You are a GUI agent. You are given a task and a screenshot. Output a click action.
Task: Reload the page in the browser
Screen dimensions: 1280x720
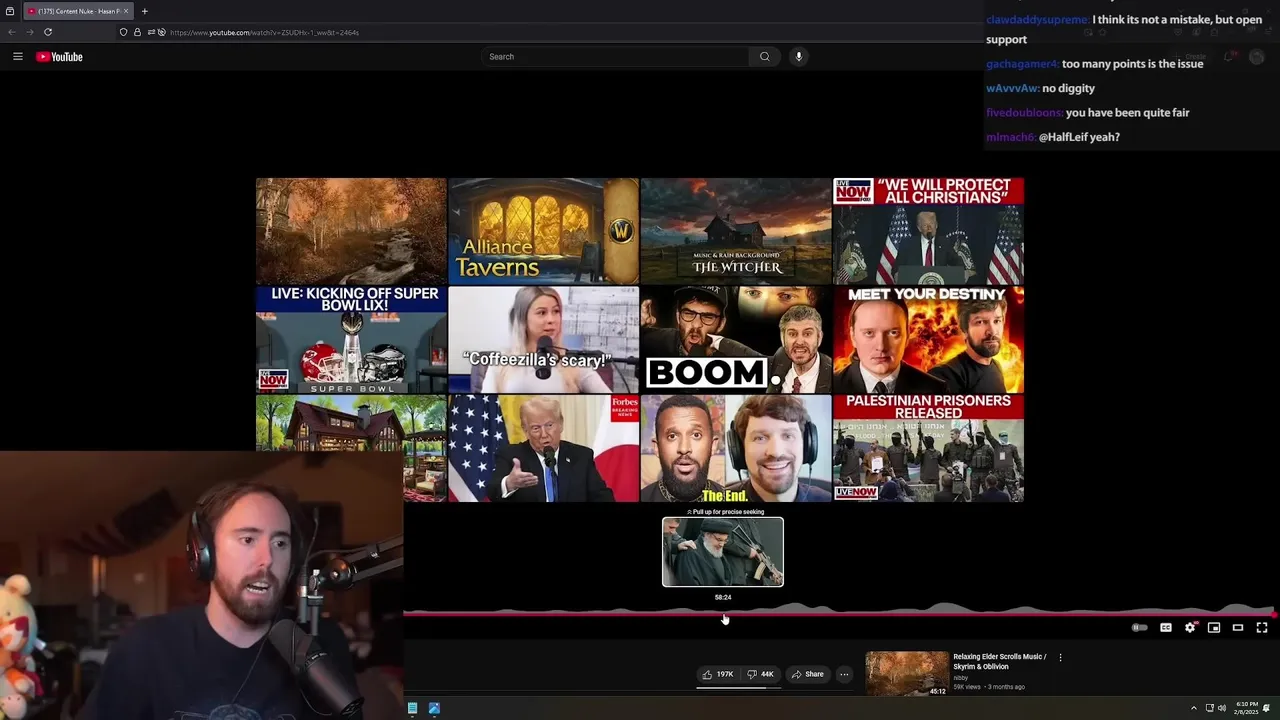47,32
